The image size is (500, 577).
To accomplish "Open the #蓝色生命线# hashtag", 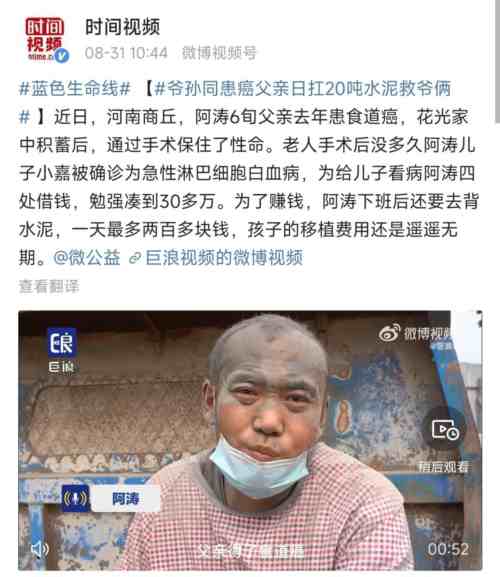I will (75, 89).
